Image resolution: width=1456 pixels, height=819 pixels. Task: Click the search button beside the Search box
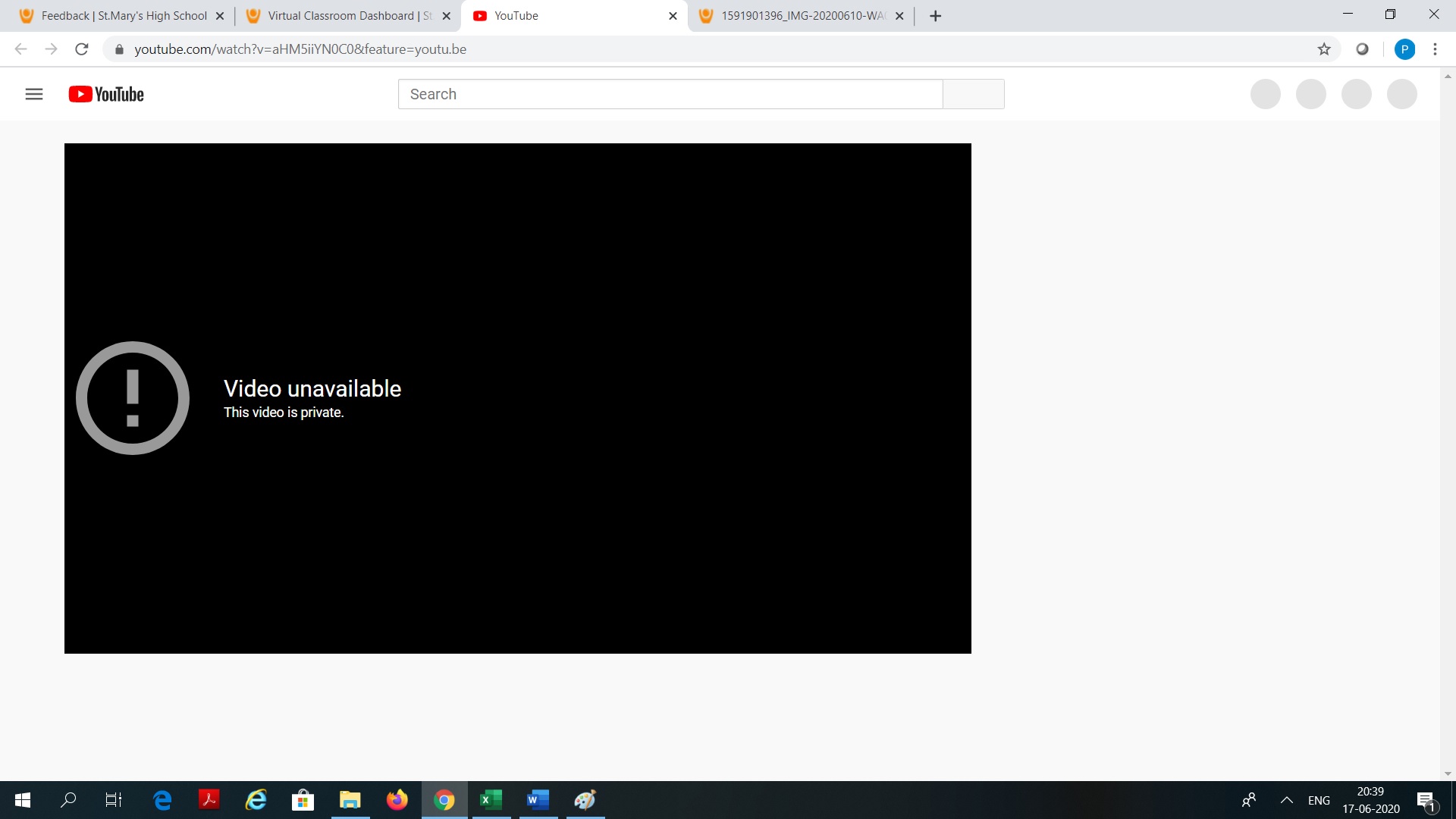coord(974,94)
